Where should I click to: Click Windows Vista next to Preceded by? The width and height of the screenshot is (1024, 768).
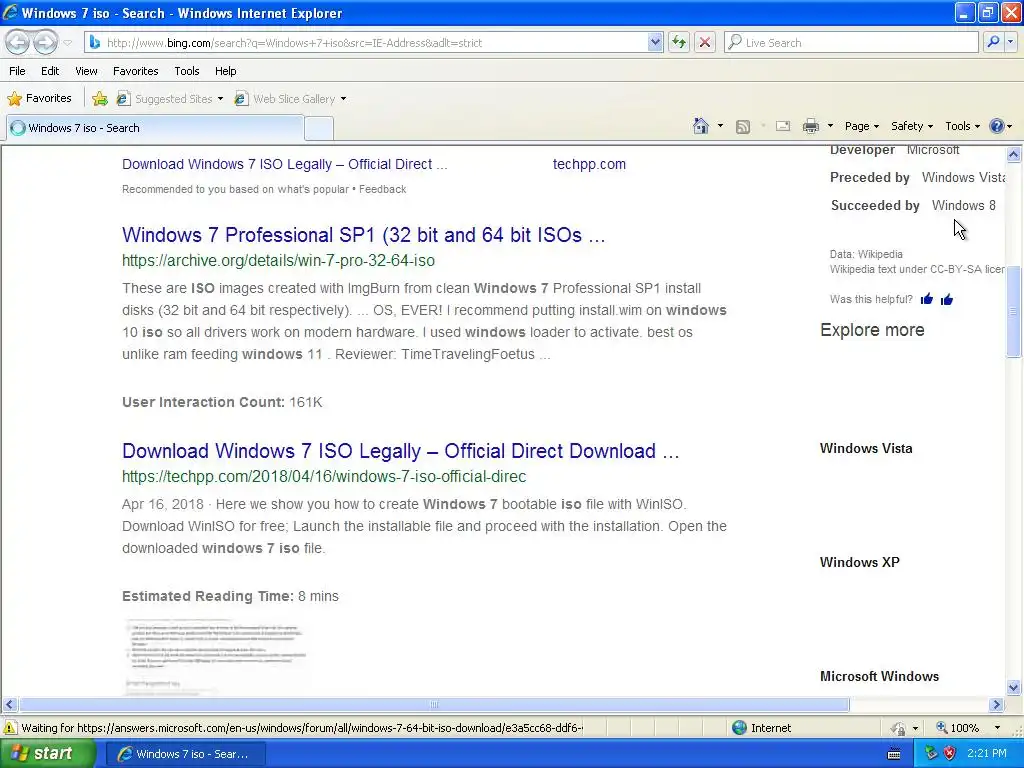coord(963,178)
